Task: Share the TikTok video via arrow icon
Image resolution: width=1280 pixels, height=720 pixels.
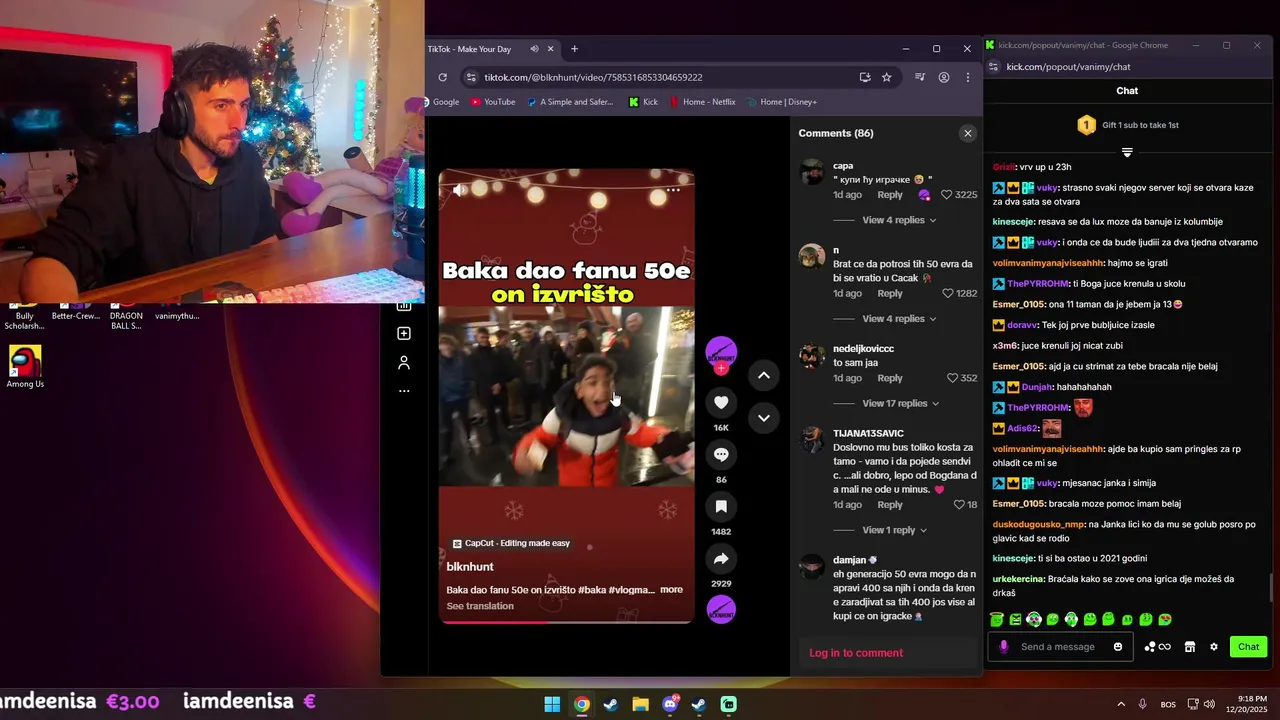Action: click(721, 558)
